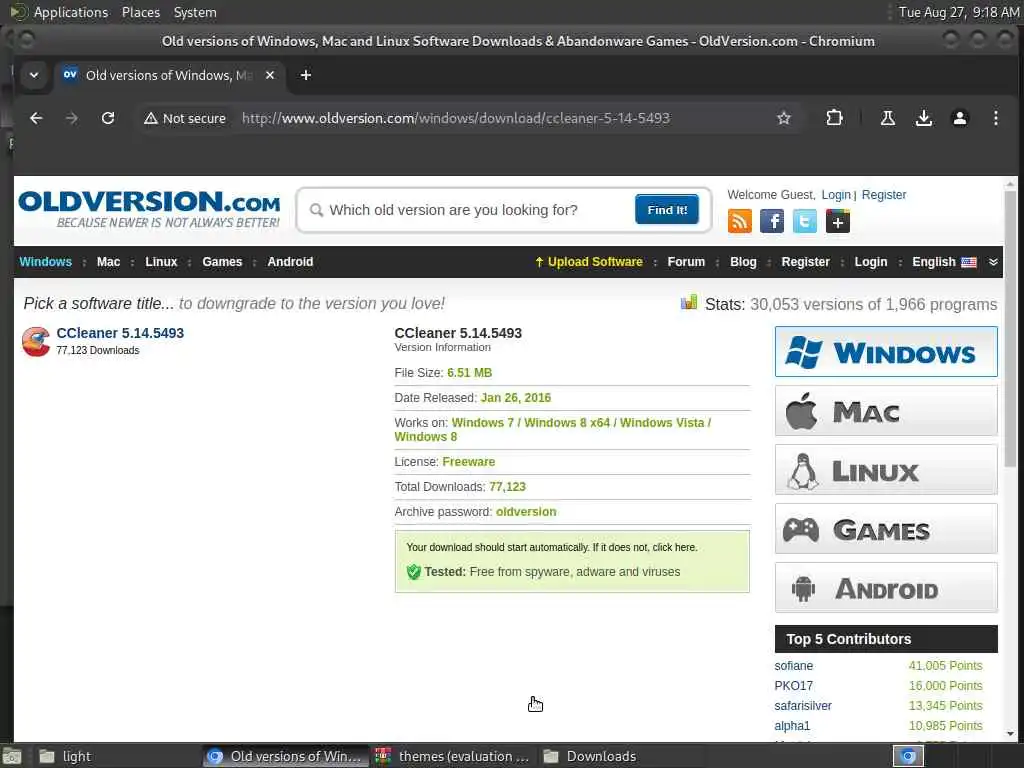This screenshot has height=768, width=1024.
Task: Open the System menu in the top panel
Action: pos(195,12)
